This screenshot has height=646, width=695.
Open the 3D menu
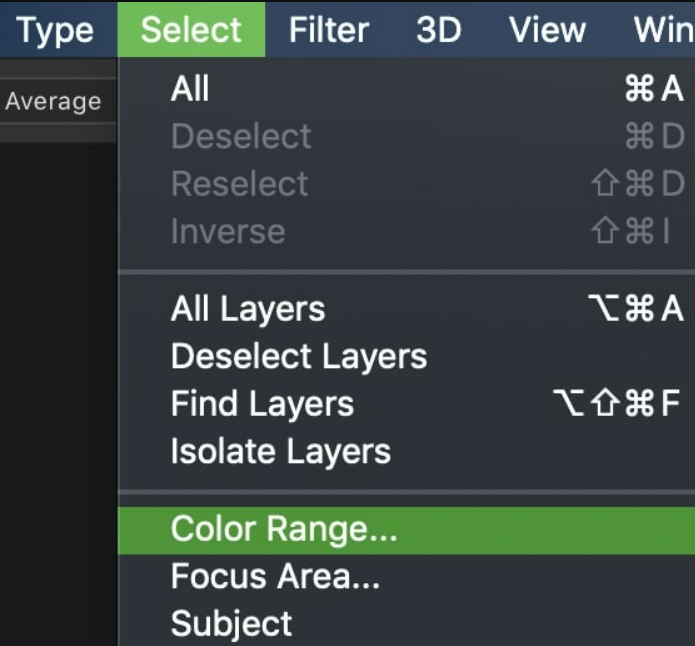click(438, 31)
